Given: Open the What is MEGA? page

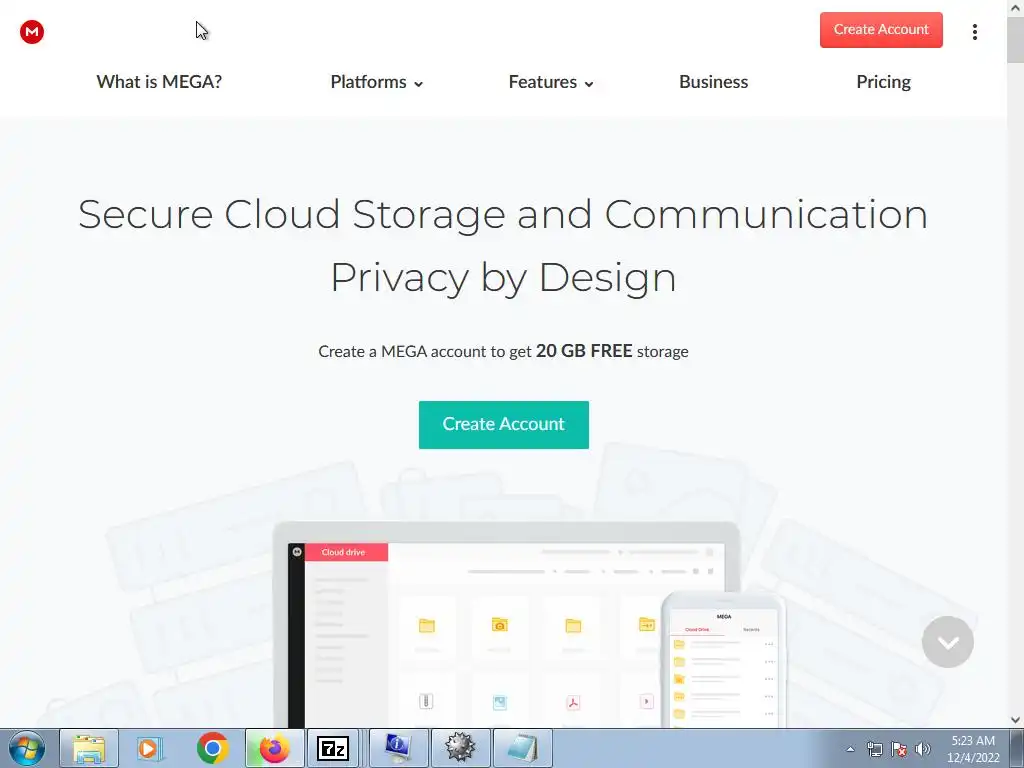Looking at the screenshot, I should (x=159, y=82).
